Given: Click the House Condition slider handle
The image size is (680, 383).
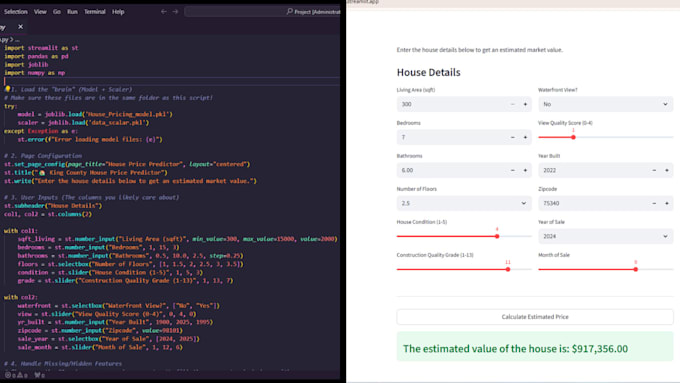Looking at the screenshot, I should click(x=497, y=236).
